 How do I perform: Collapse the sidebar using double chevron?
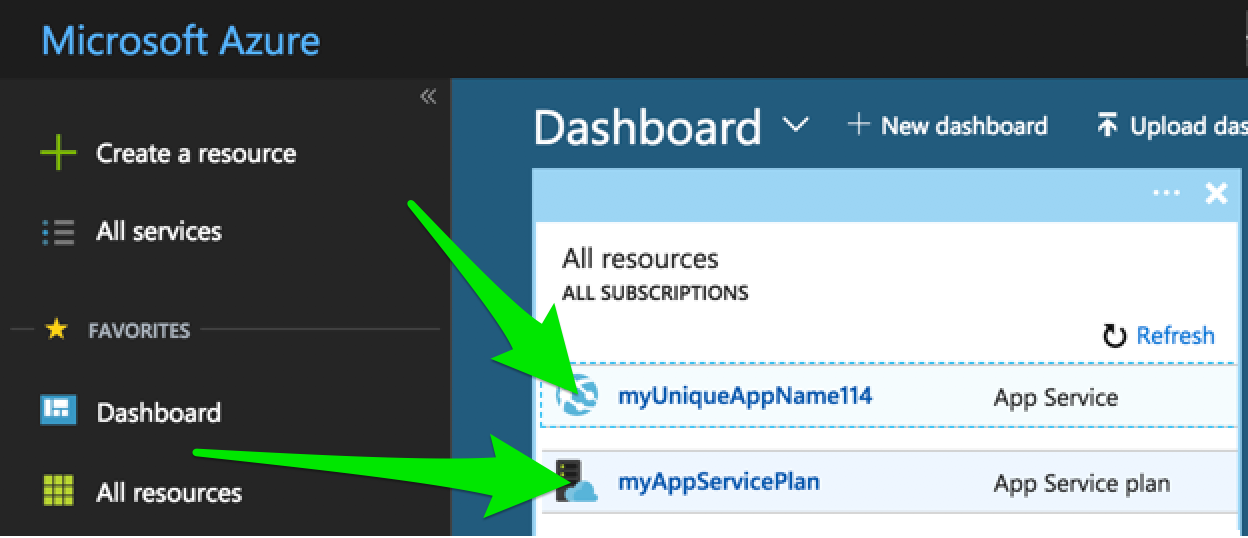coord(428,96)
